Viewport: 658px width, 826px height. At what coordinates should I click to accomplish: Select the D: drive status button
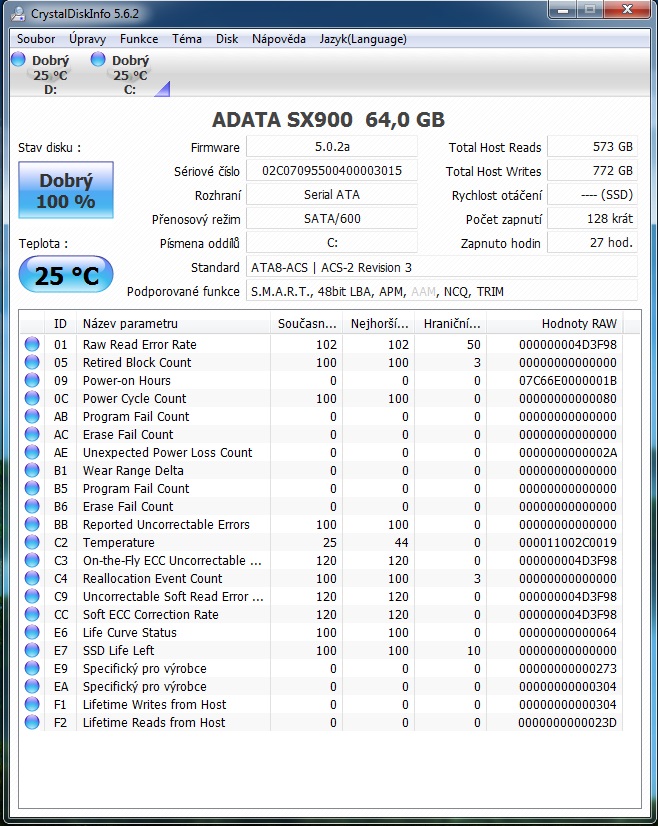[x=43, y=74]
